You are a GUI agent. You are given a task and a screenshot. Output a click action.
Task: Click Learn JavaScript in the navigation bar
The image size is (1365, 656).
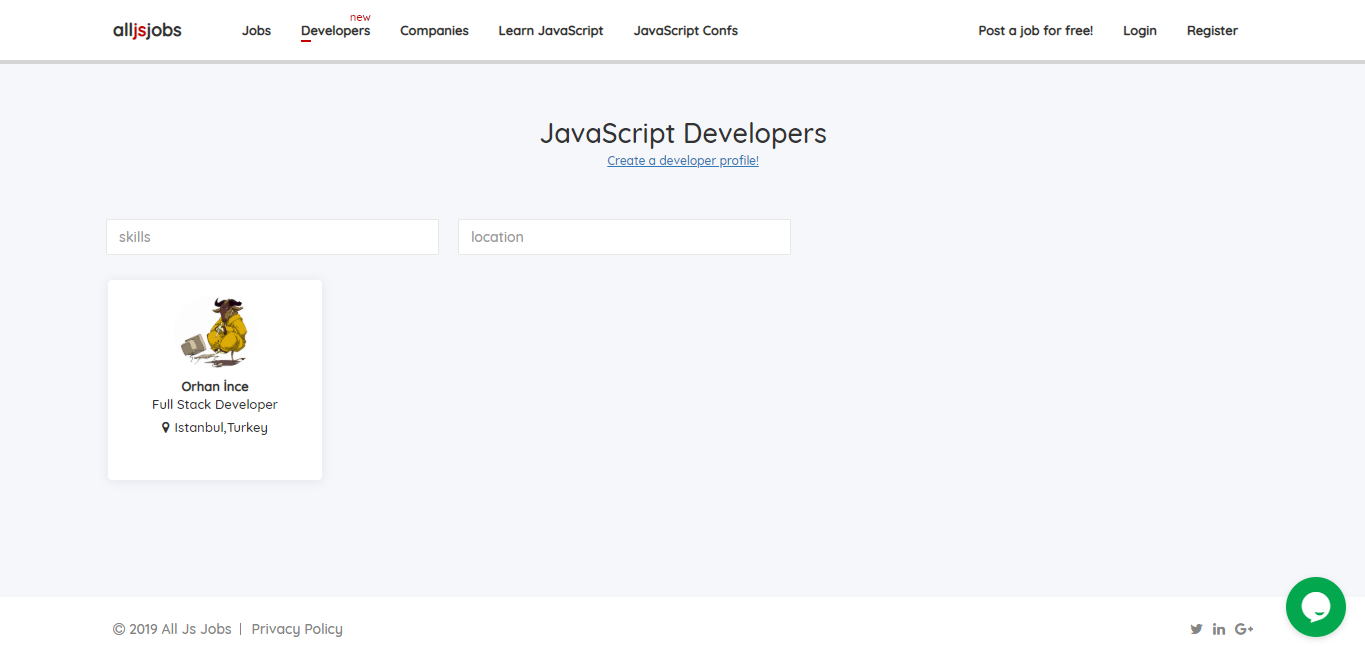click(550, 30)
